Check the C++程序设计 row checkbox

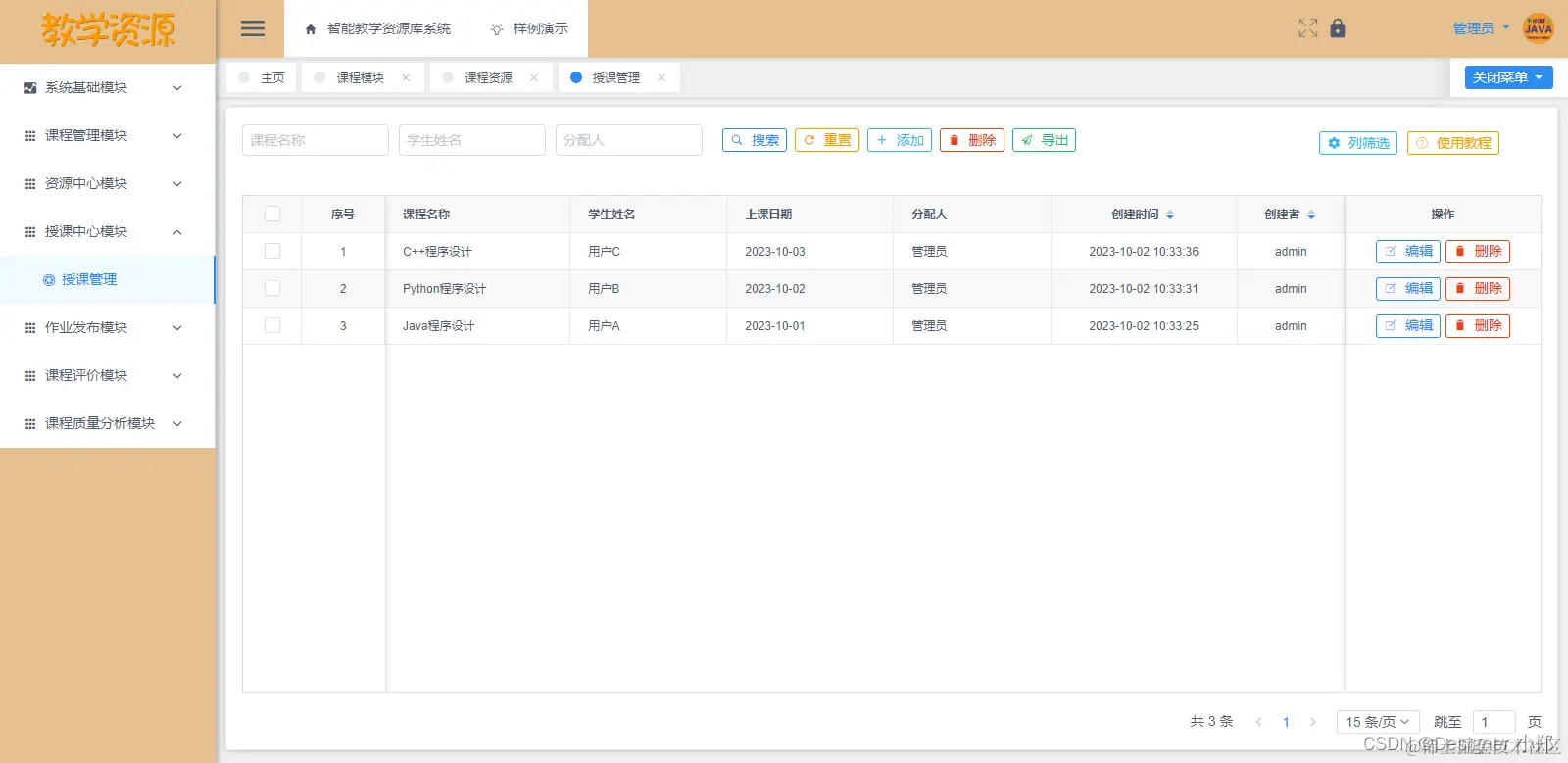pos(272,251)
